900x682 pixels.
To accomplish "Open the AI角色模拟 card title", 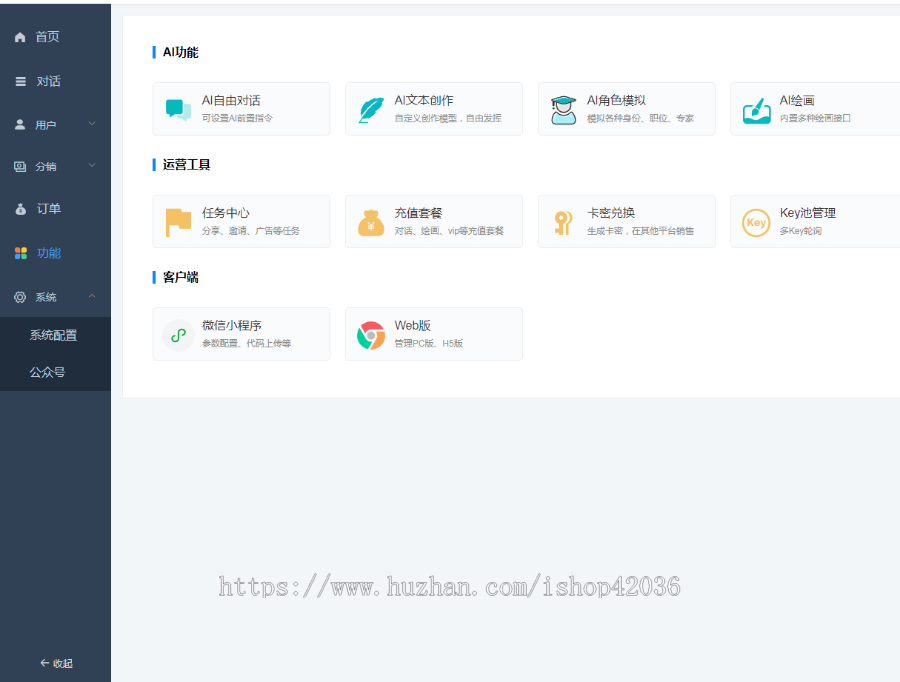I will (x=616, y=100).
